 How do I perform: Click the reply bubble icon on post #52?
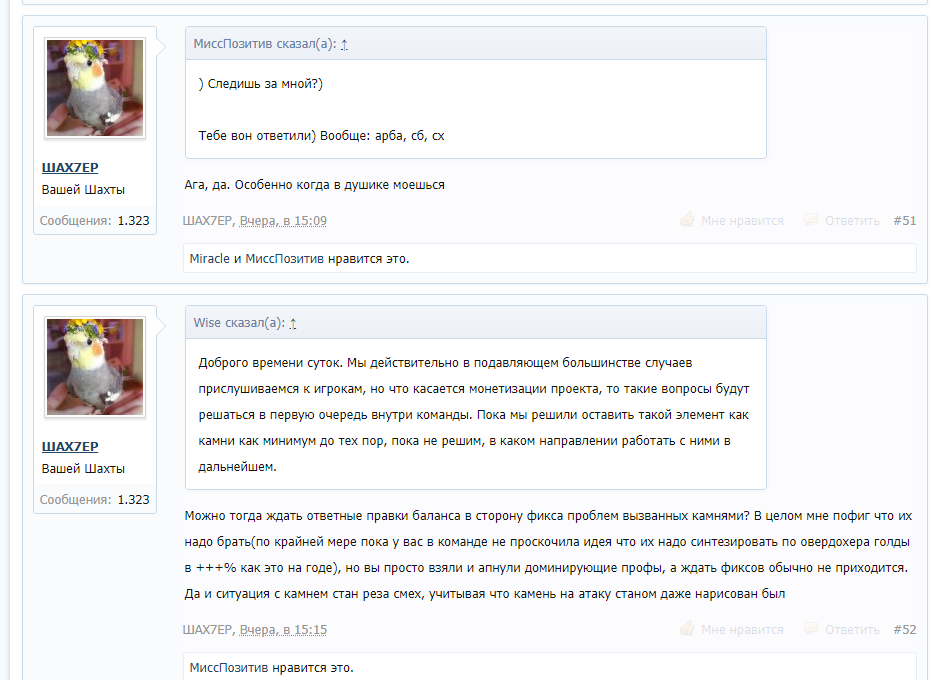[811, 629]
